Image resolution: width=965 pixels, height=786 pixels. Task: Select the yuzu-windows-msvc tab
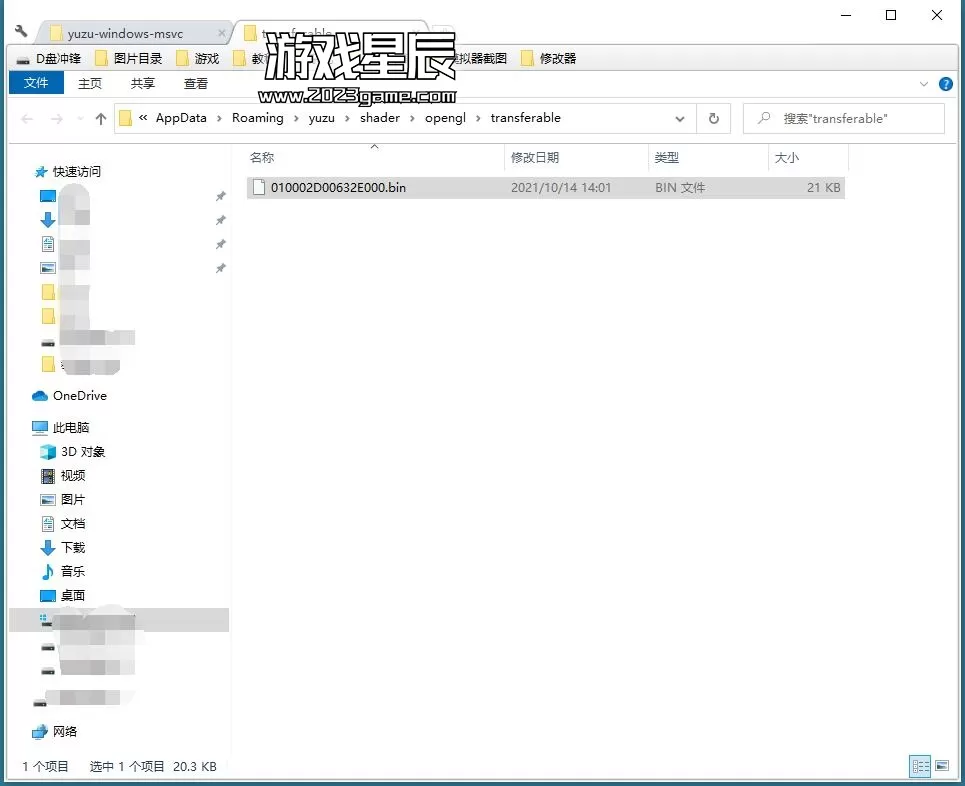pyautogui.click(x=125, y=34)
